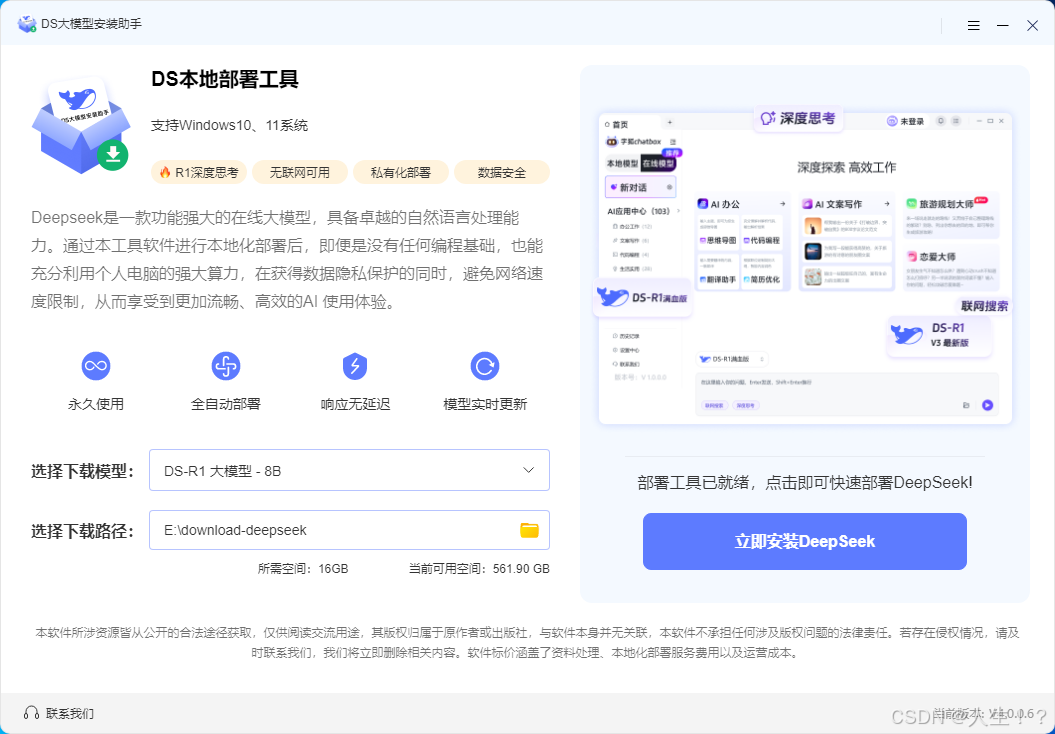Click the headset icon beside 联系我们
Image resolution: width=1055 pixels, height=734 pixels.
(31, 713)
